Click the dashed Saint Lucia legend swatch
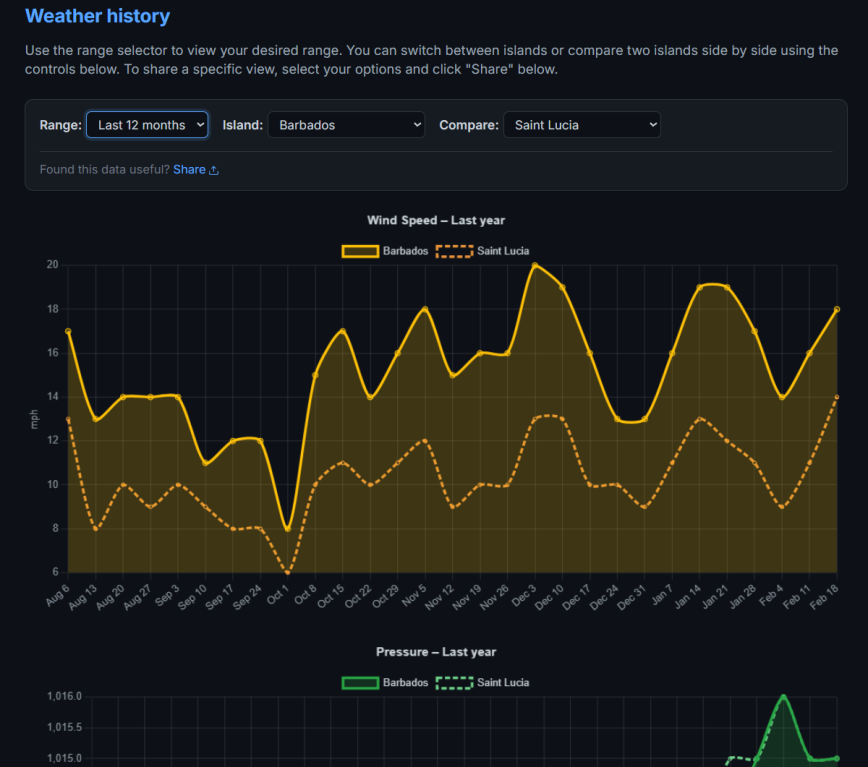The width and height of the screenshot is (868, 767). (454, 251)
